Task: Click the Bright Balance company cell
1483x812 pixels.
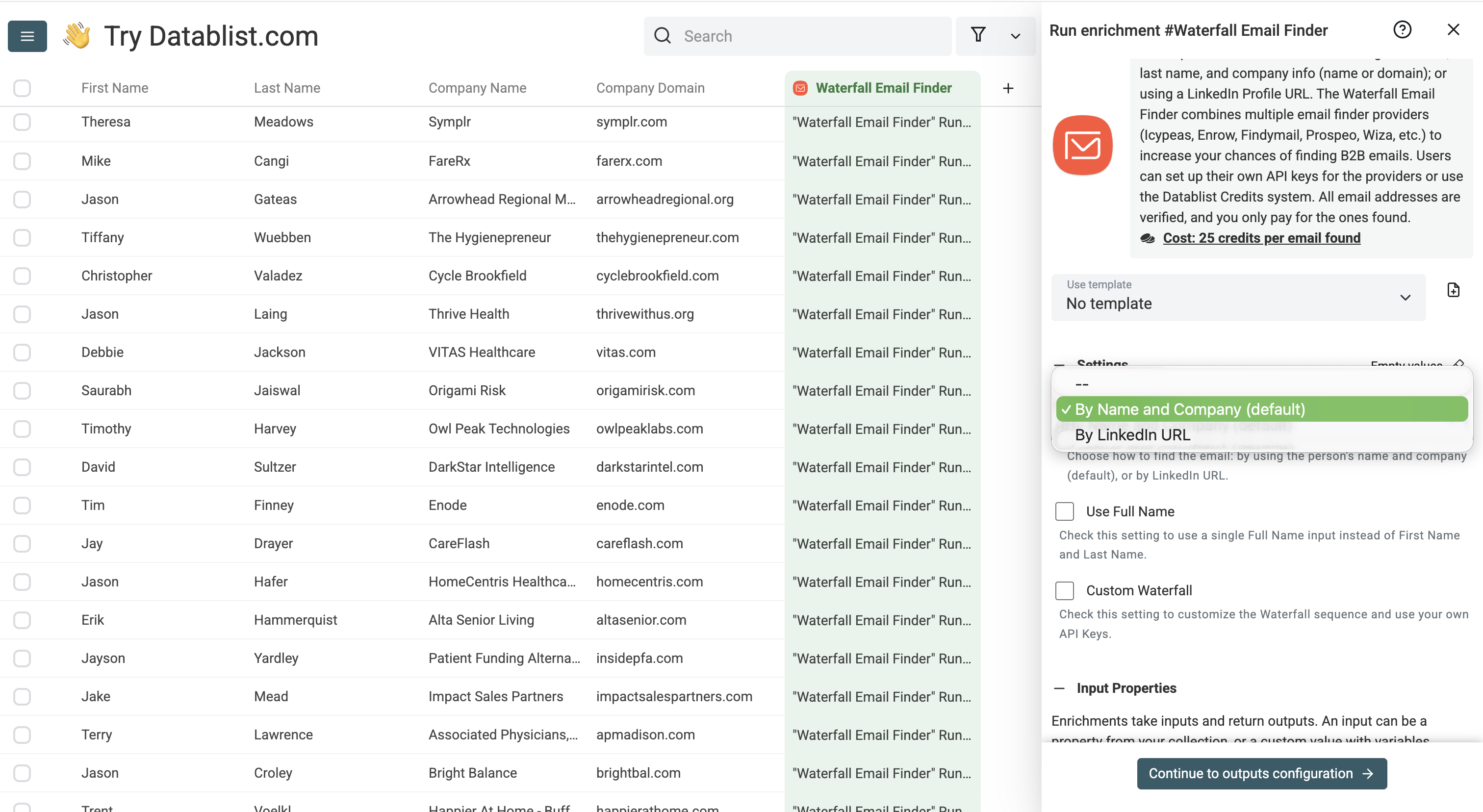Action: [472, 773]
